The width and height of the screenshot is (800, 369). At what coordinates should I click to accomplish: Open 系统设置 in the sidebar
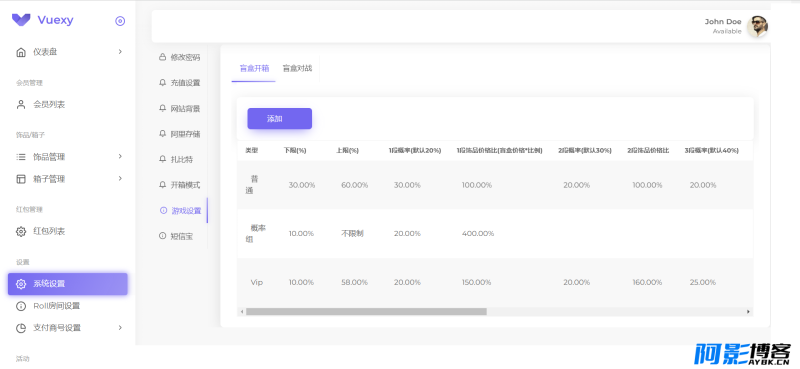[68, 284]
